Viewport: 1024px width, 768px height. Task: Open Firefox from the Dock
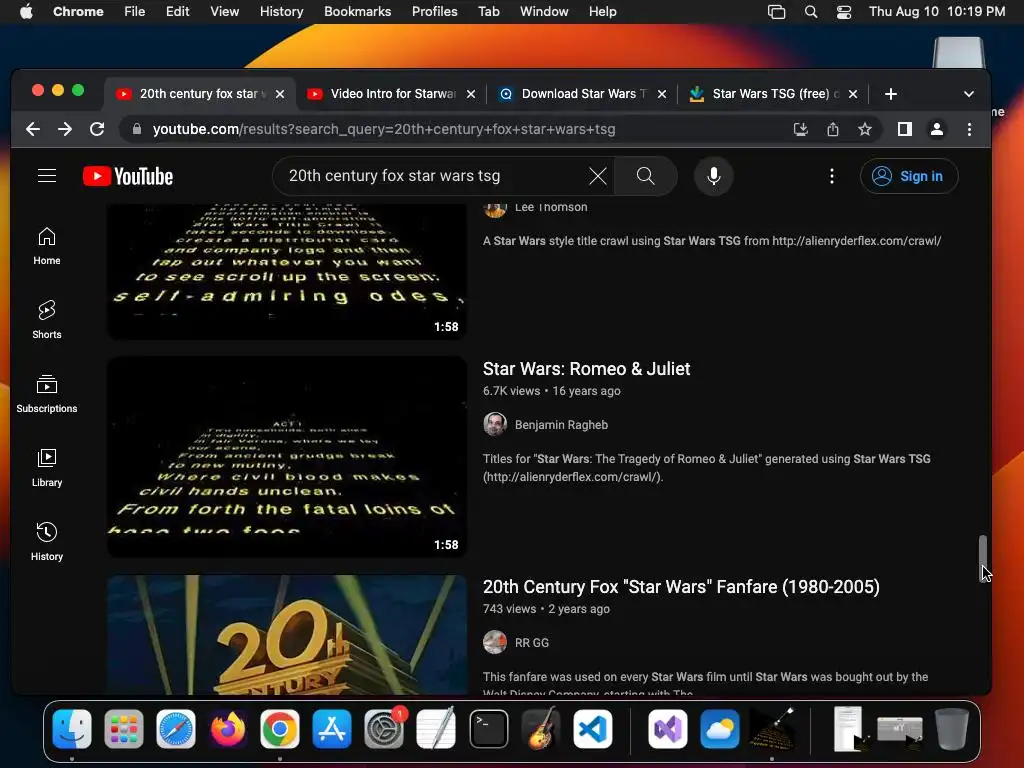(228, 729)
